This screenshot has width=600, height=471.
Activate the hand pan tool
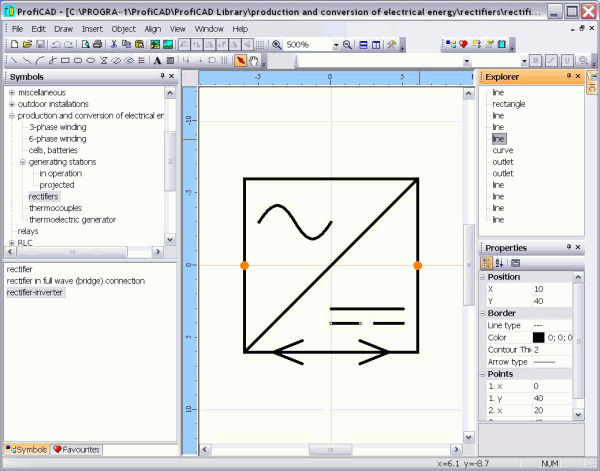pos(253,60)
